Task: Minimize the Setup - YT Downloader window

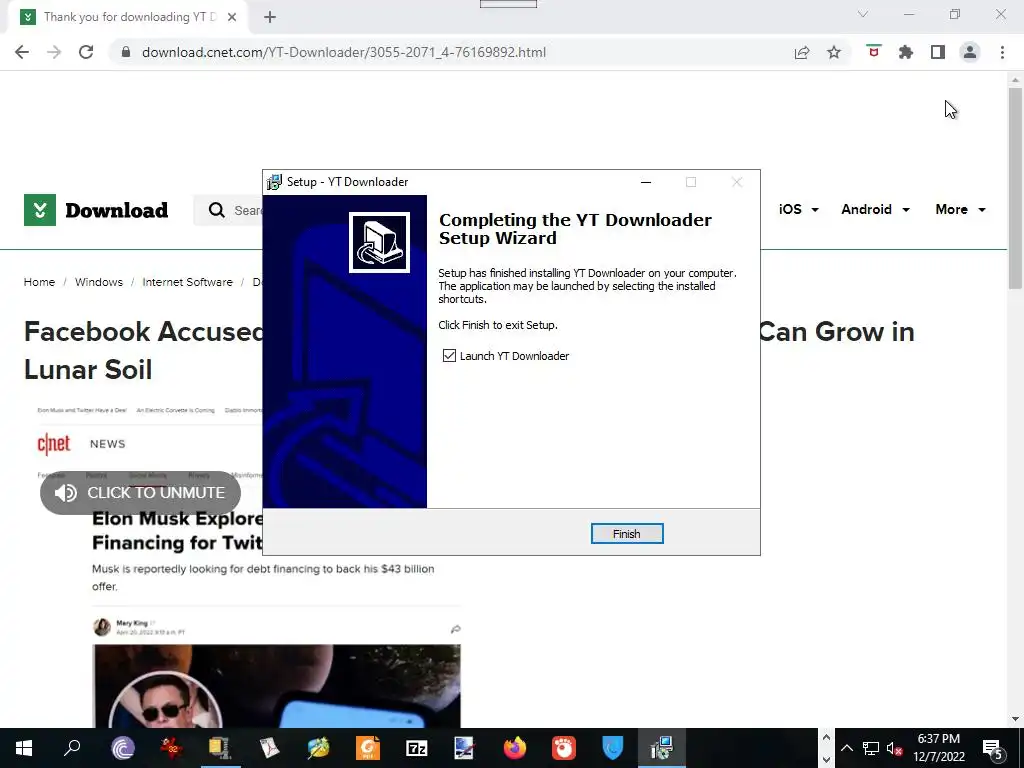Action: (x=646, y=182)
